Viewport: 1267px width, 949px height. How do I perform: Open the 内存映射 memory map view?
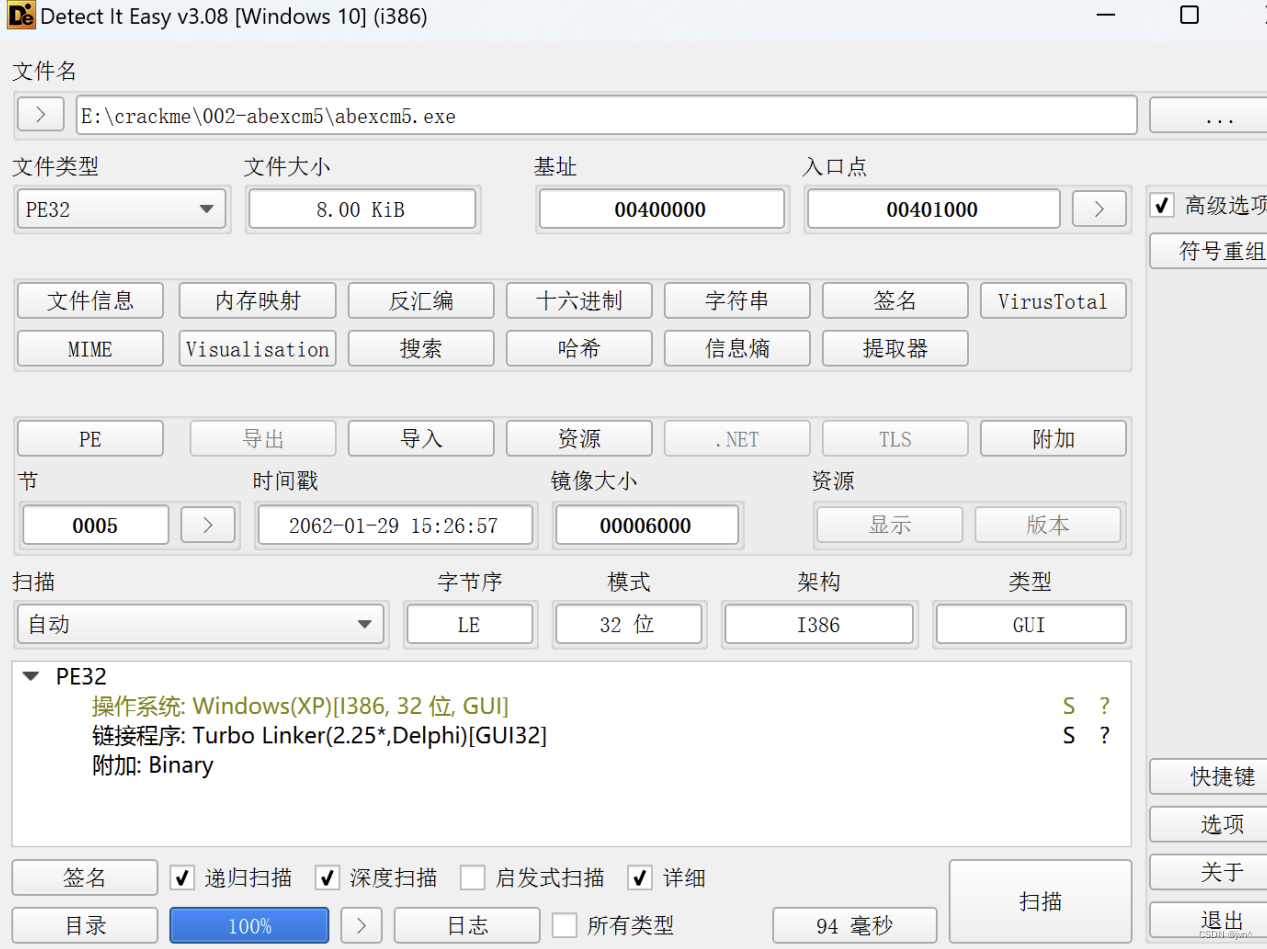tap(258, 300)
